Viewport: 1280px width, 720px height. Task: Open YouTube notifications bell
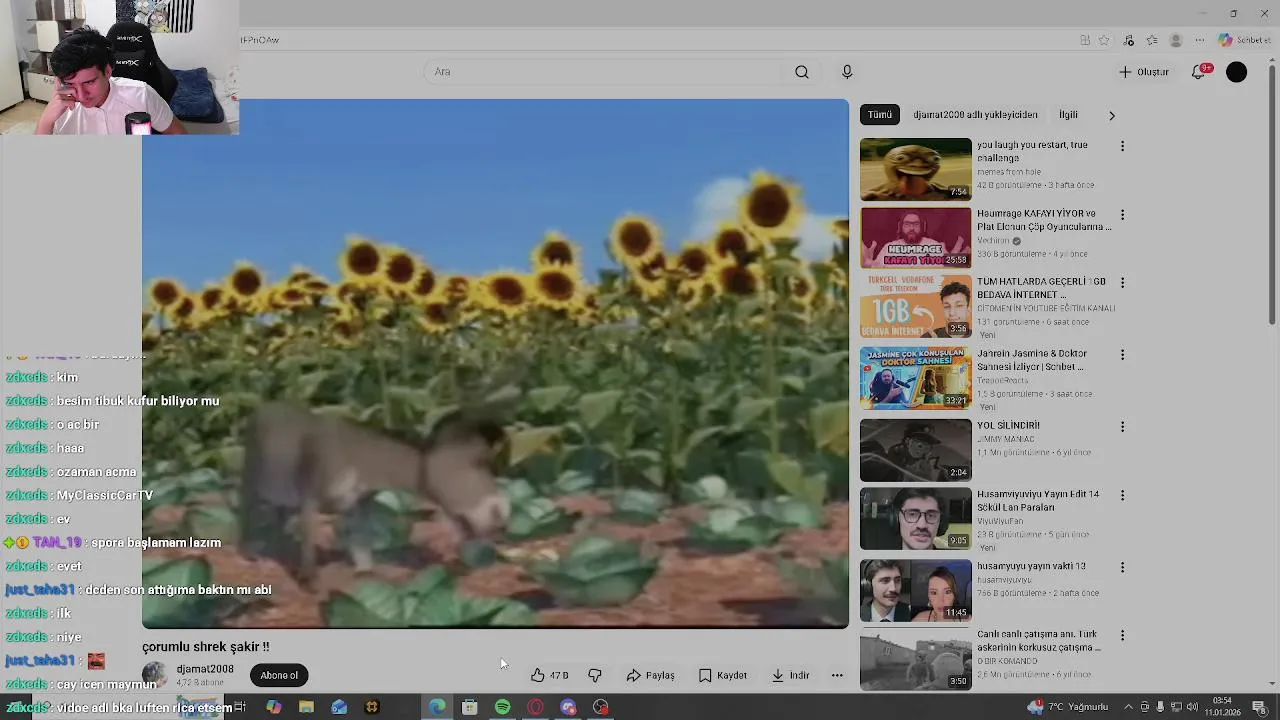click(x=1200, y=72)
